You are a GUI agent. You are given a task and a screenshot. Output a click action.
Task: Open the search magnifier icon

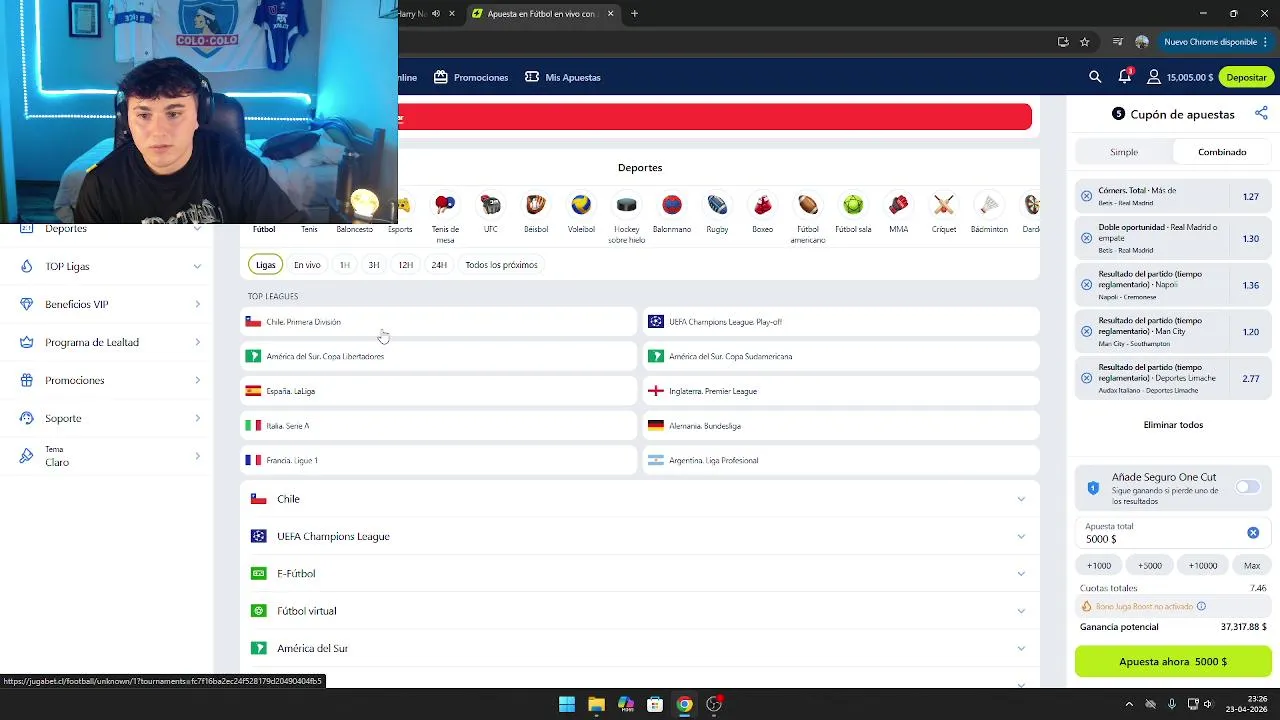[1095, 77]
